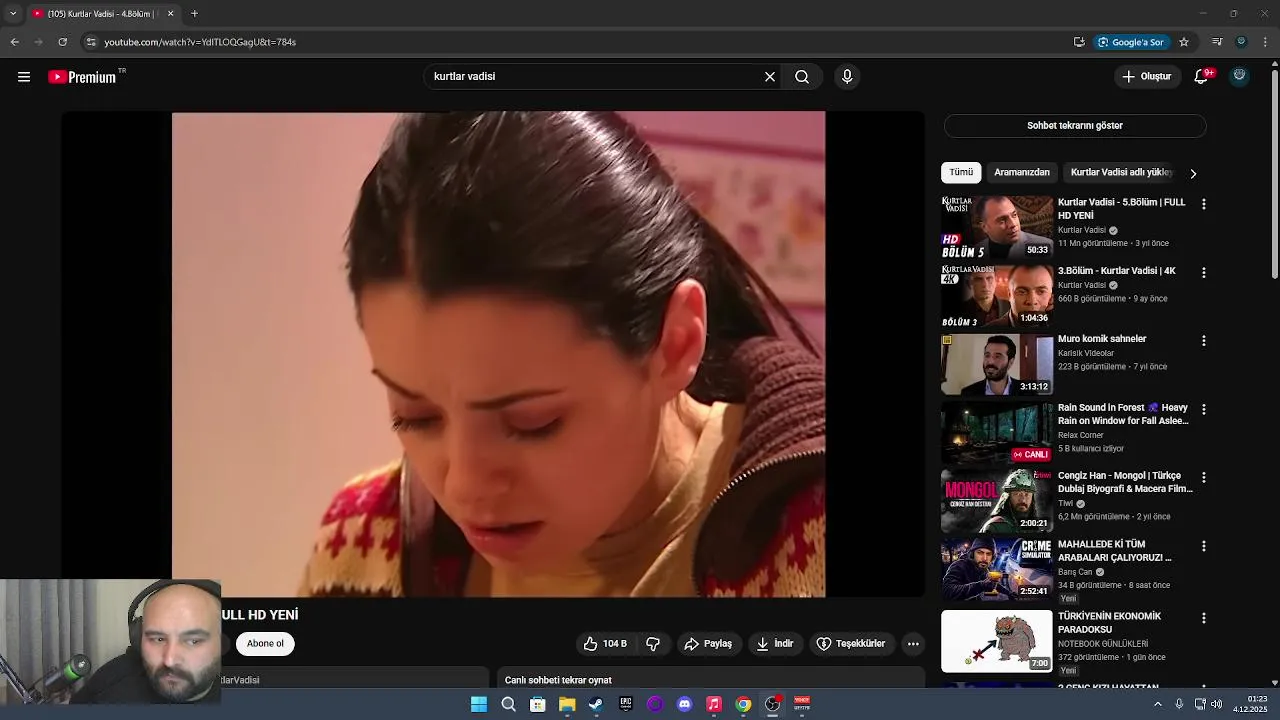The width and height of the screenshot is (1280, 720).
Task: Open options for MAHALLEDE Kİ TÜM ARABALARI
Action: (x=1204, y=547)
